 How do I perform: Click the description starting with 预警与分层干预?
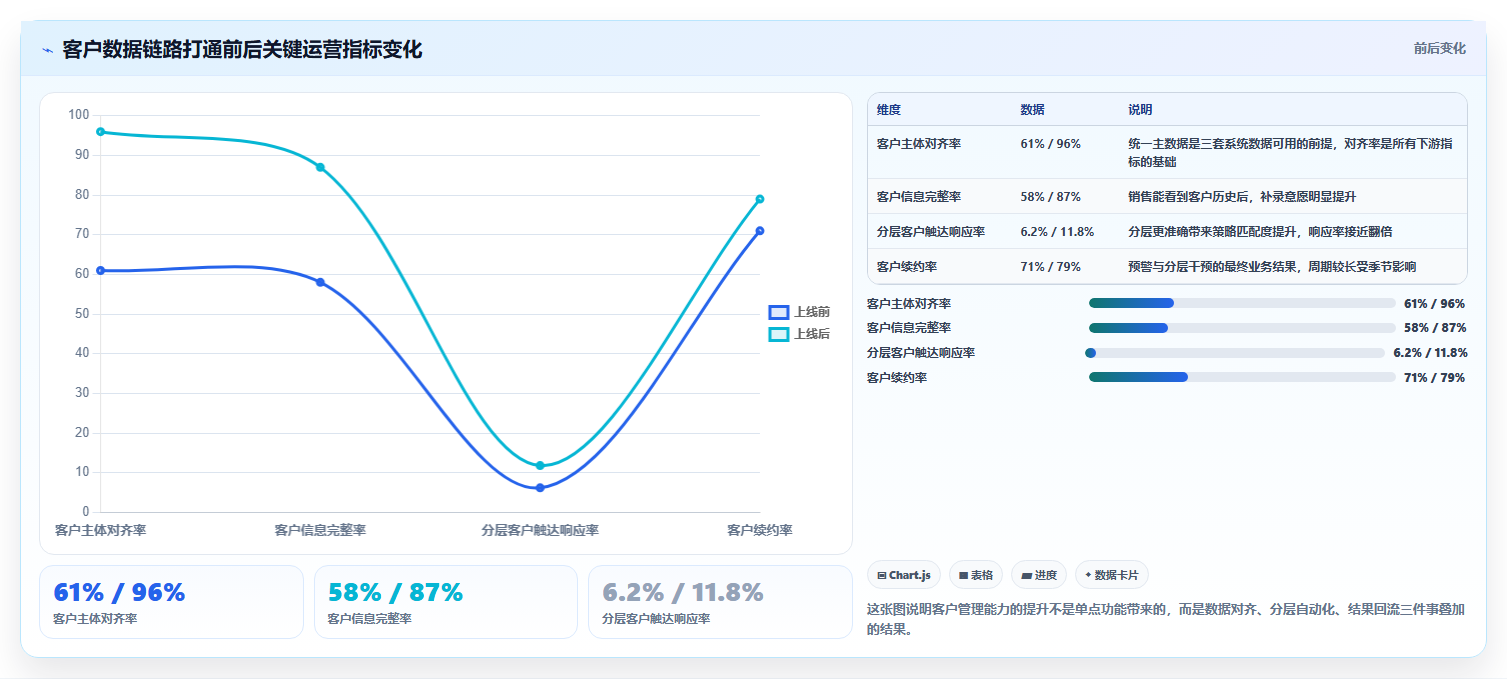click(x=1272, y=266)
